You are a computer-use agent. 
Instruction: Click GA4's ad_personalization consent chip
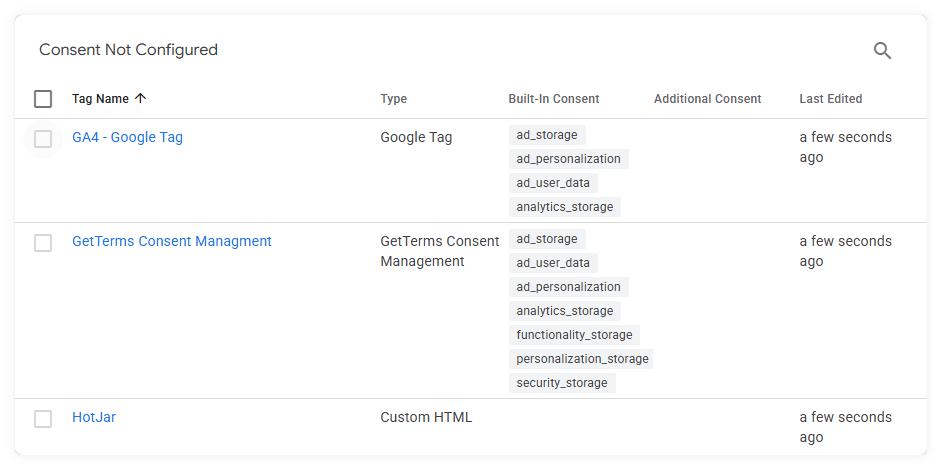point(568,159)
